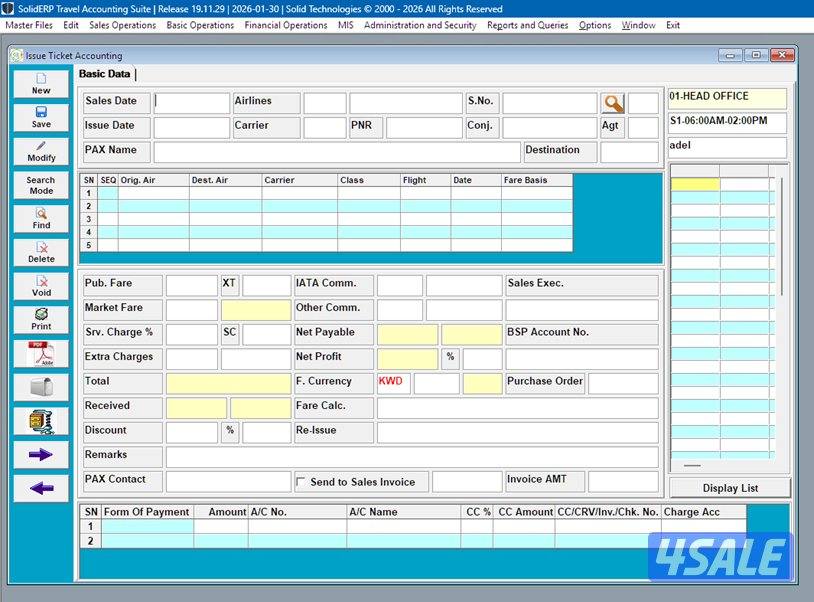Select the Modify icon
This screenshot has height=602, width=814.
(40, 151)
